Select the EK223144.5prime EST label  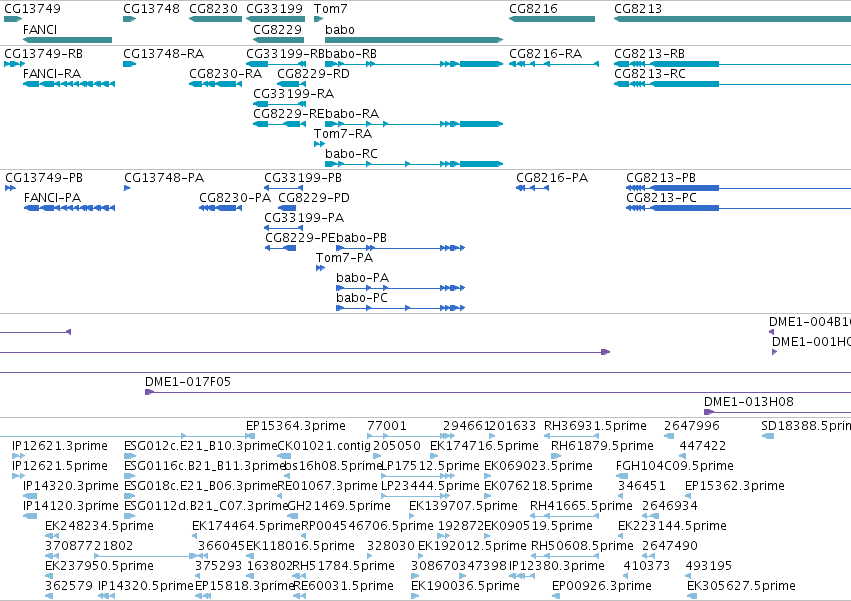(x=672, y=526)
